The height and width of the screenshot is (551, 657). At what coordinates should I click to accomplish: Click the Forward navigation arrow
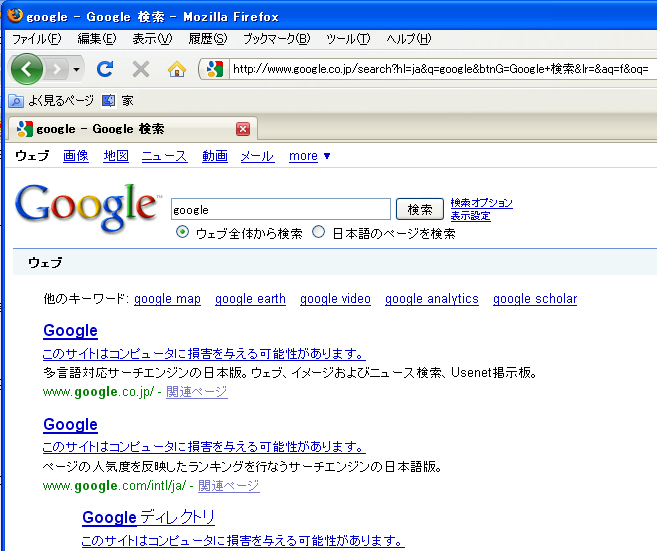[57, 69]
